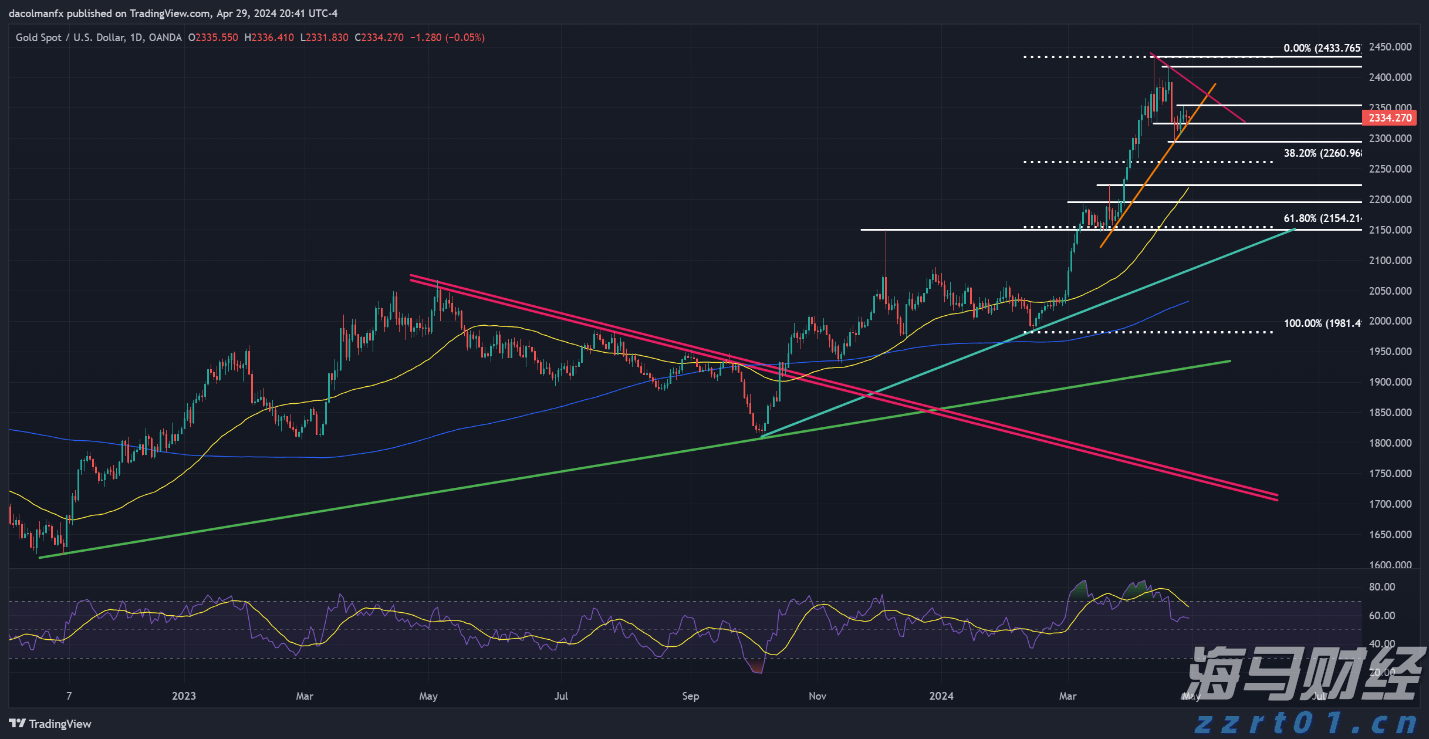Click the 1800.000 price axis tick
Viewport: 1429px width, 739px height.
pyautogui.click(x=1389, y=443)
